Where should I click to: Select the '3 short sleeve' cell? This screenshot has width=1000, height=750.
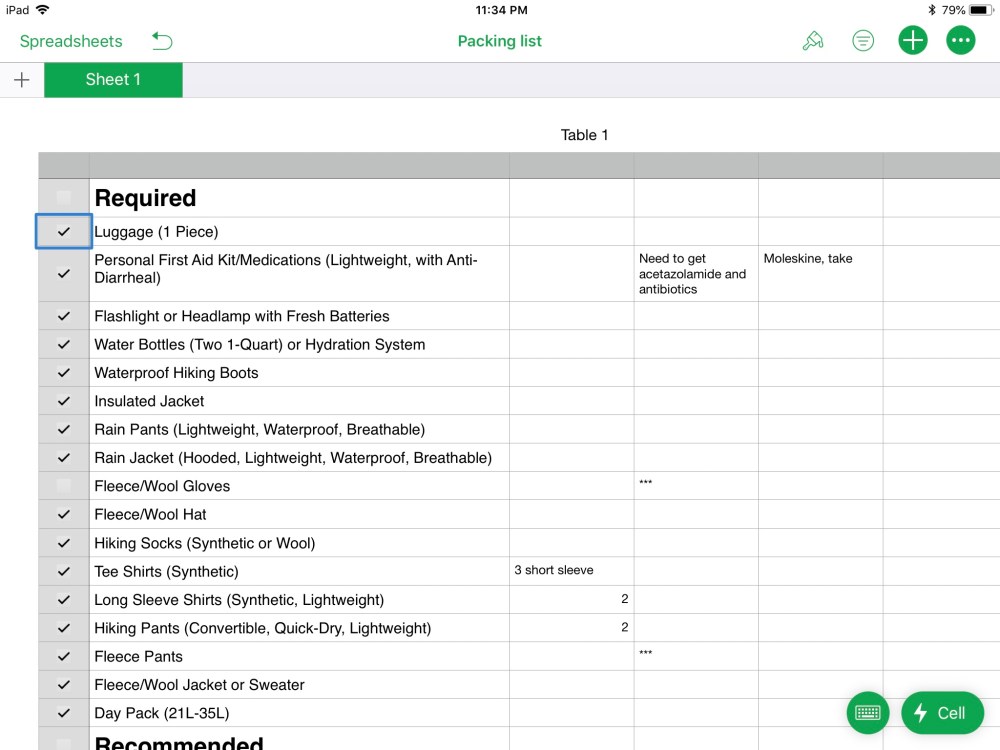(x=570, y=571)
